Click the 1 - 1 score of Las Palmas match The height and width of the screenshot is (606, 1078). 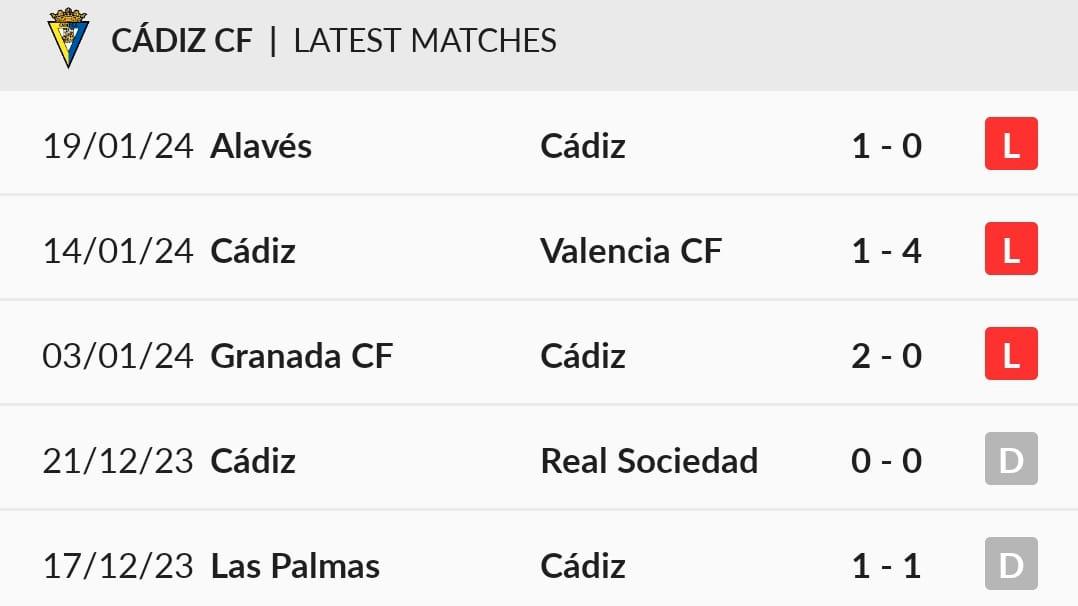point(886,566)
